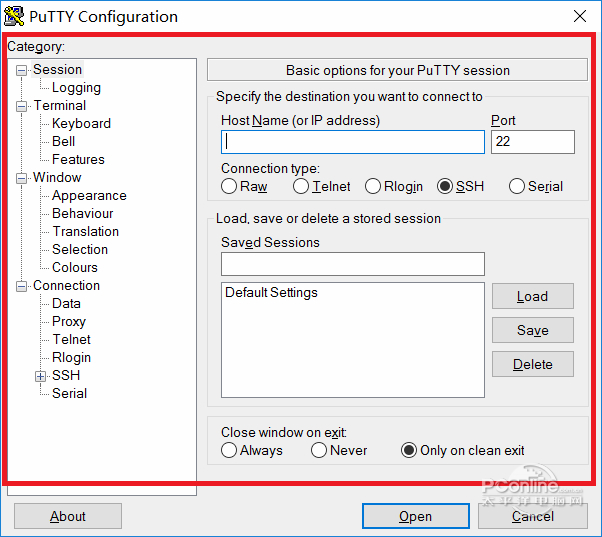This screenshot has height=537, width=602.
Task: Click the About button
Action: tap(68, 516)
